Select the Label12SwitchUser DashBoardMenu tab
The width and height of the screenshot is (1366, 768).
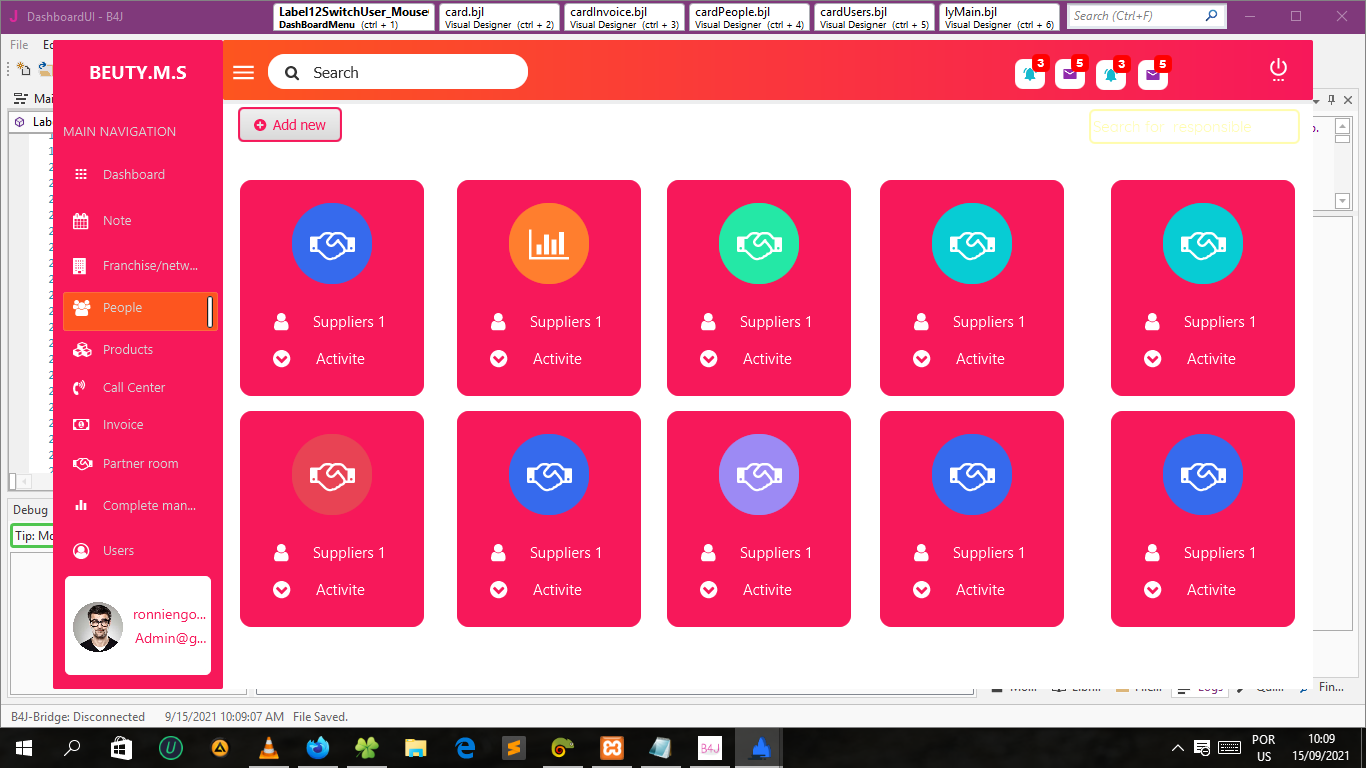click(x=354, y=17)
